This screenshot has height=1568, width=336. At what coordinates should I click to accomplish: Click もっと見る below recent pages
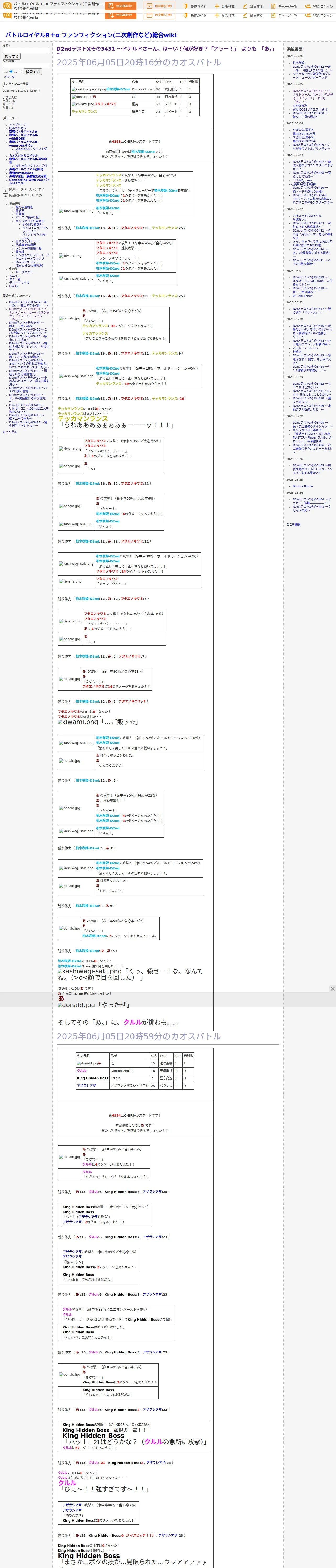[10, 432]
